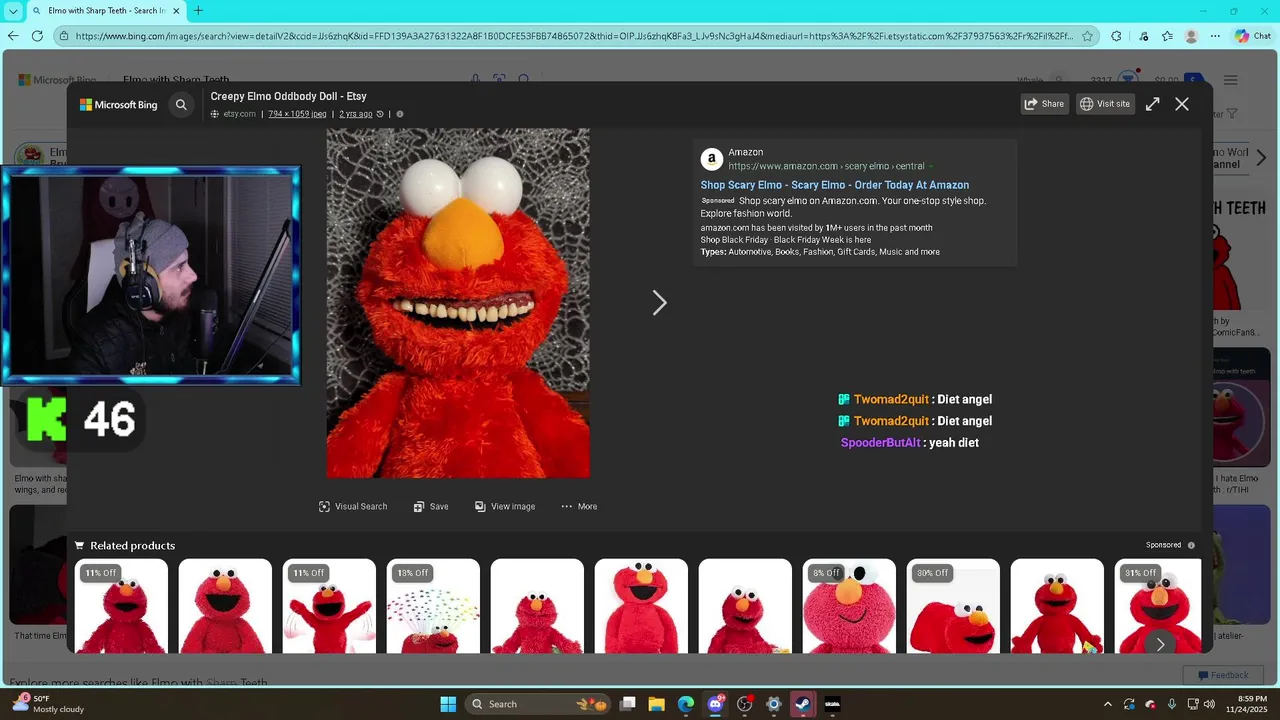Open the related product marked 30% Off
The width and height of the screenshot is (1280, 720).
[x=953, y=606]
